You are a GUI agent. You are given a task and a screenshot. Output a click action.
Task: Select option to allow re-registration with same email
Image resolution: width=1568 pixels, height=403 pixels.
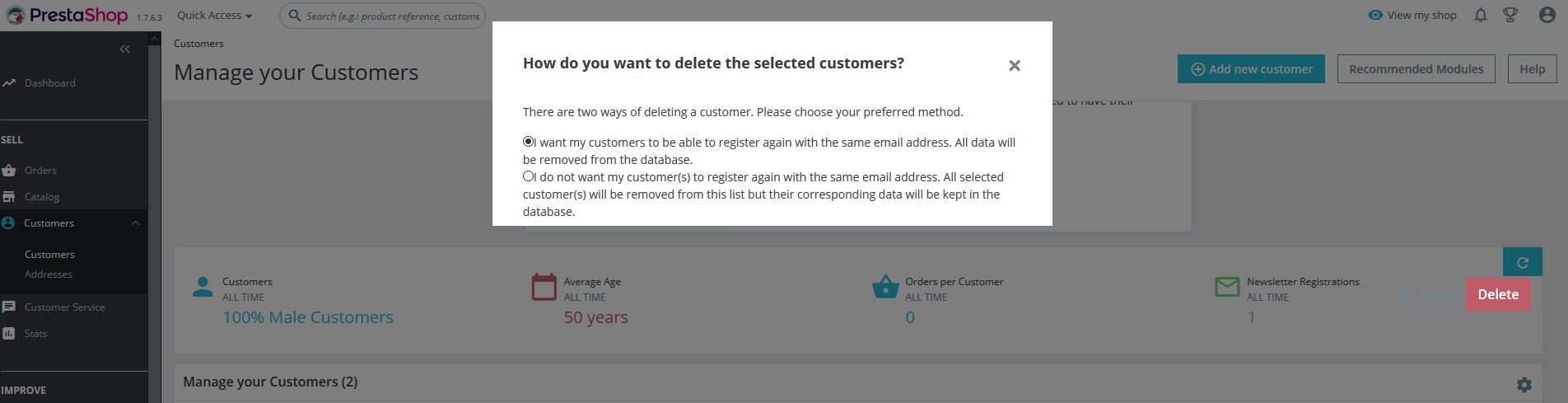pyautogui.click(x=529, y=142)
